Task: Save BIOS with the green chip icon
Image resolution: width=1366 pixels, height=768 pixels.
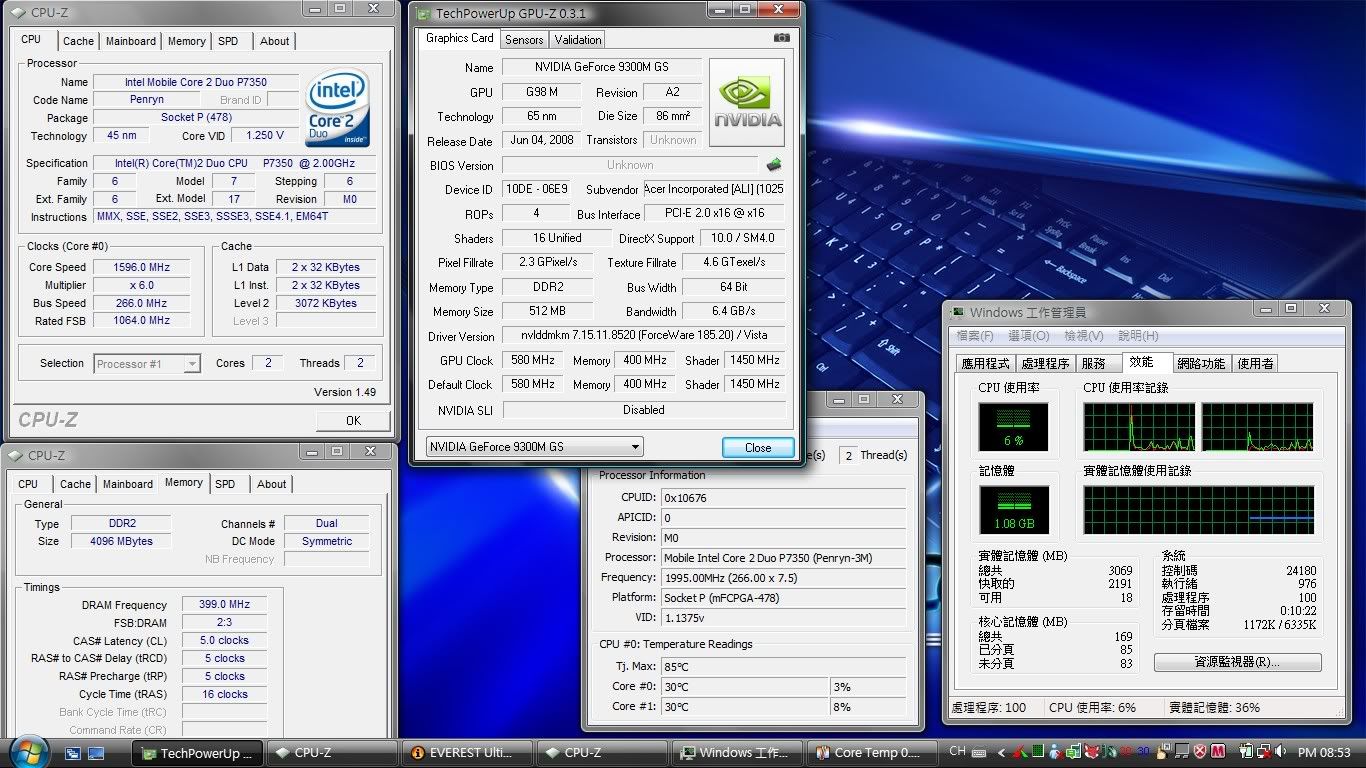Action: (774, 165)
